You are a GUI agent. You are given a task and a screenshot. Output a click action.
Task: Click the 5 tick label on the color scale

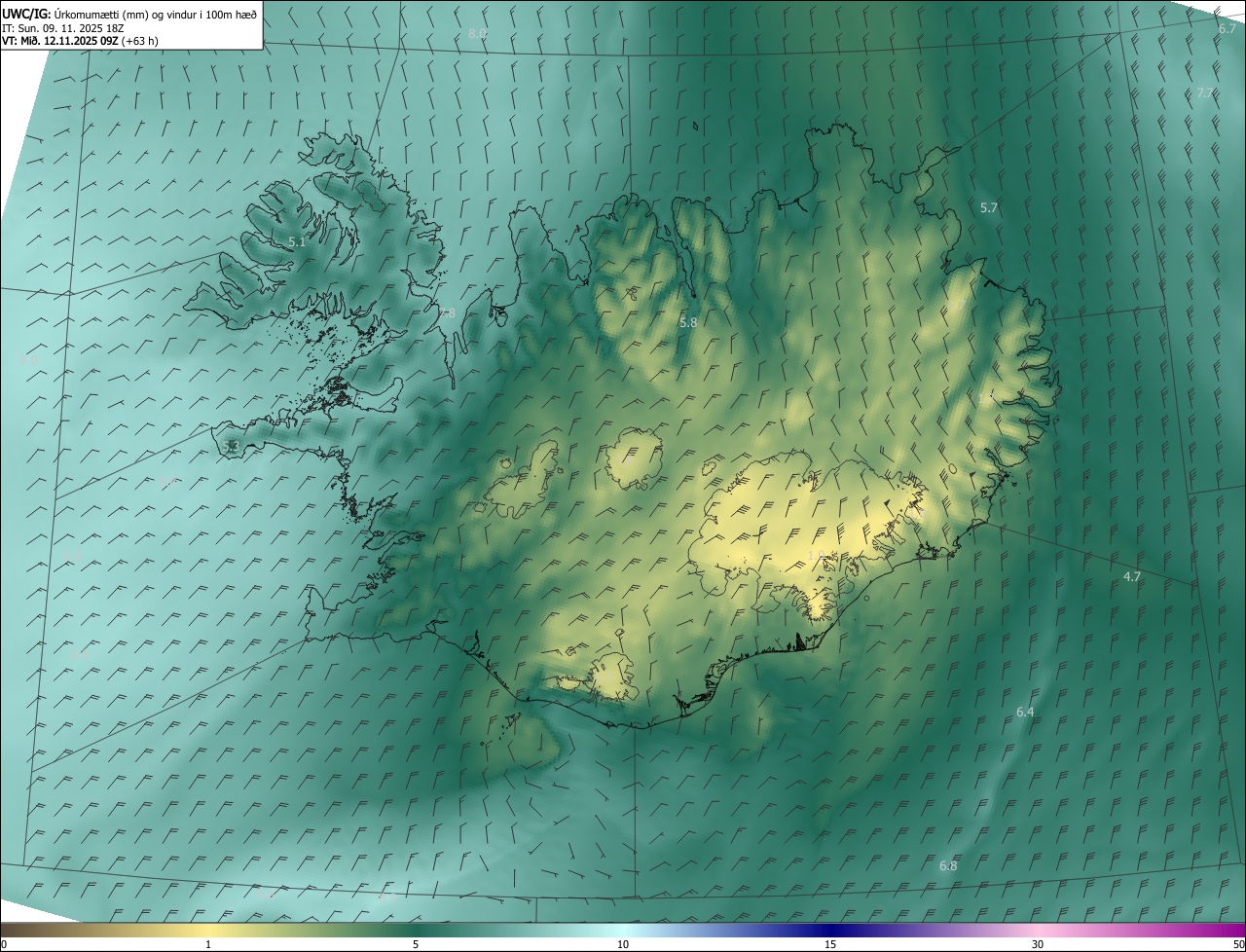(x=416, y=945)
